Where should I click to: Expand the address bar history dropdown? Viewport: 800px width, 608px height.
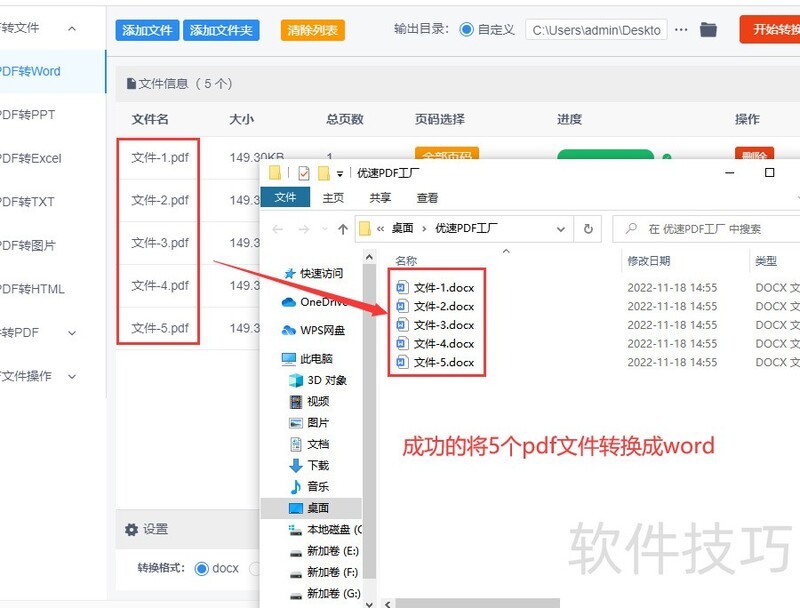coord(561,229)
